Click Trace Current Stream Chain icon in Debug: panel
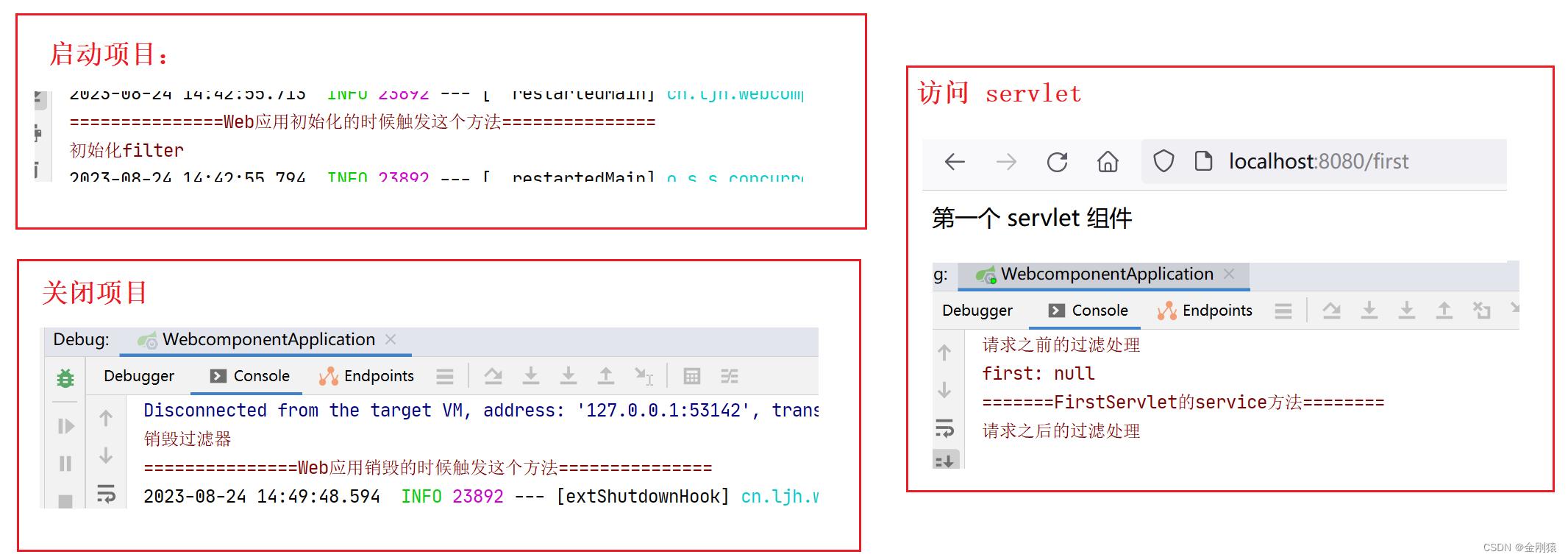Screen dimensions: 1568x560 point(730,376)
